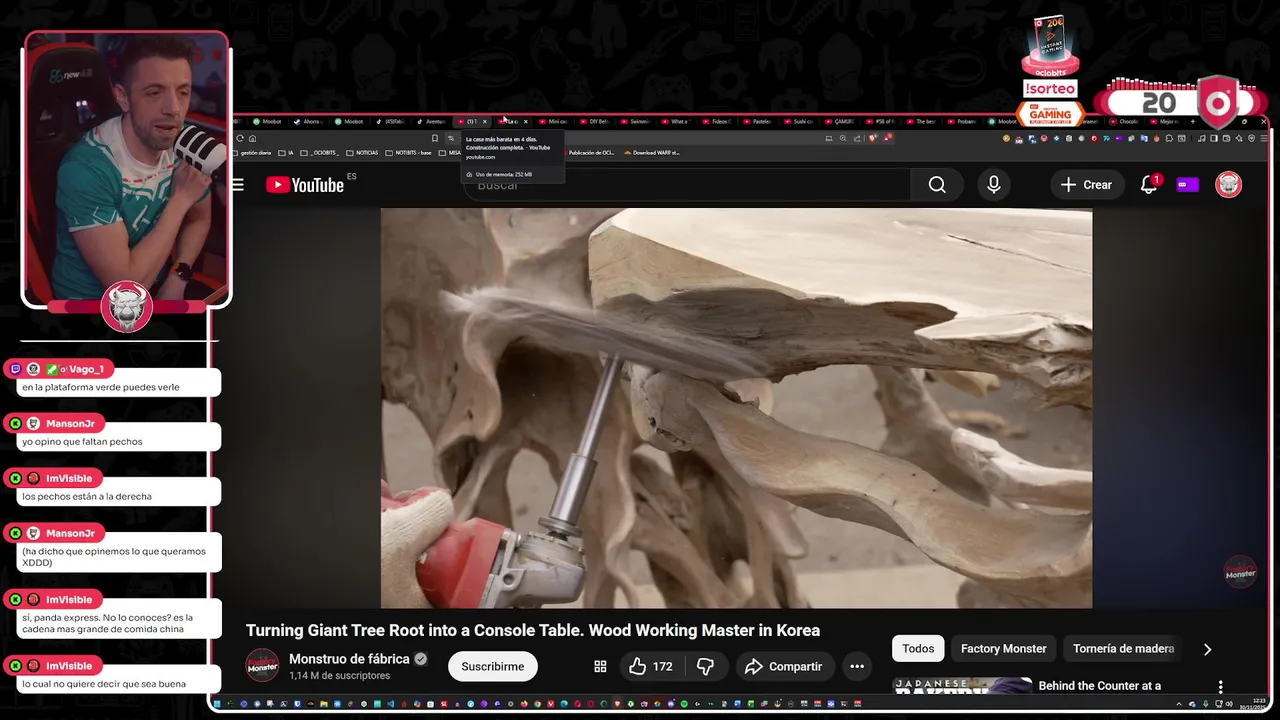Screen dimensions: 1280x720
Task: Switch to the first Moobot browser tab
Action: point(268,122)
